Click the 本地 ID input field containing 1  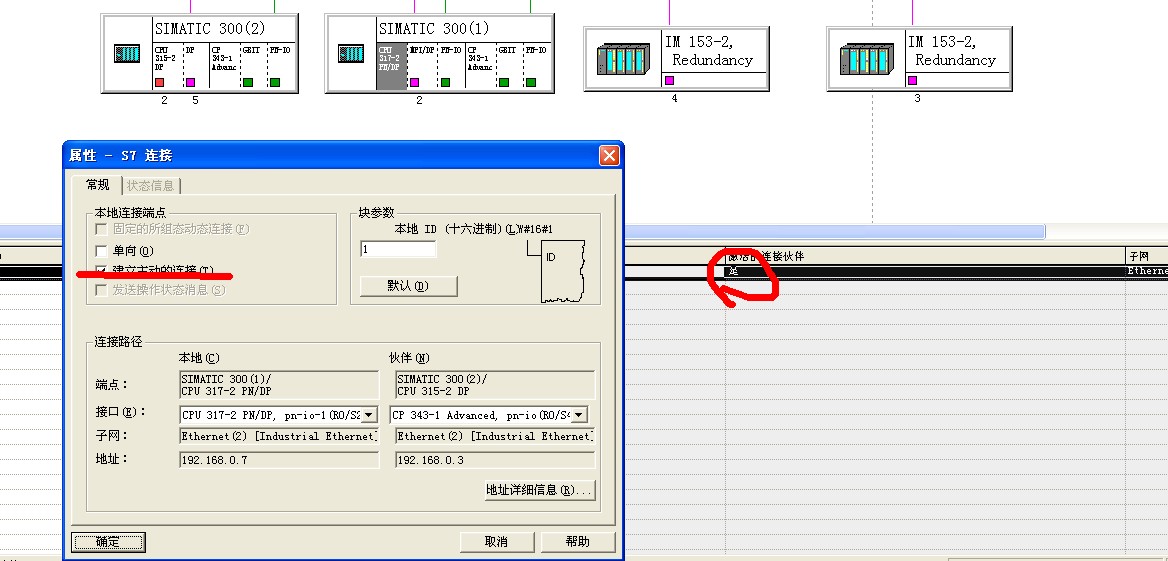tap(398, 249)
